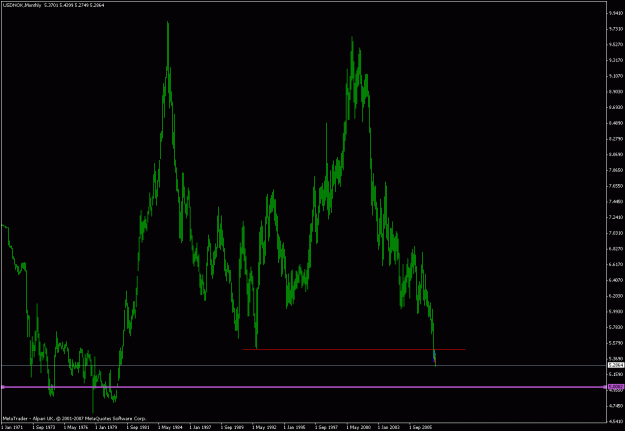Click the '1 Sep 1973' date label
The image size is (625, 431).
pos(43,427)
